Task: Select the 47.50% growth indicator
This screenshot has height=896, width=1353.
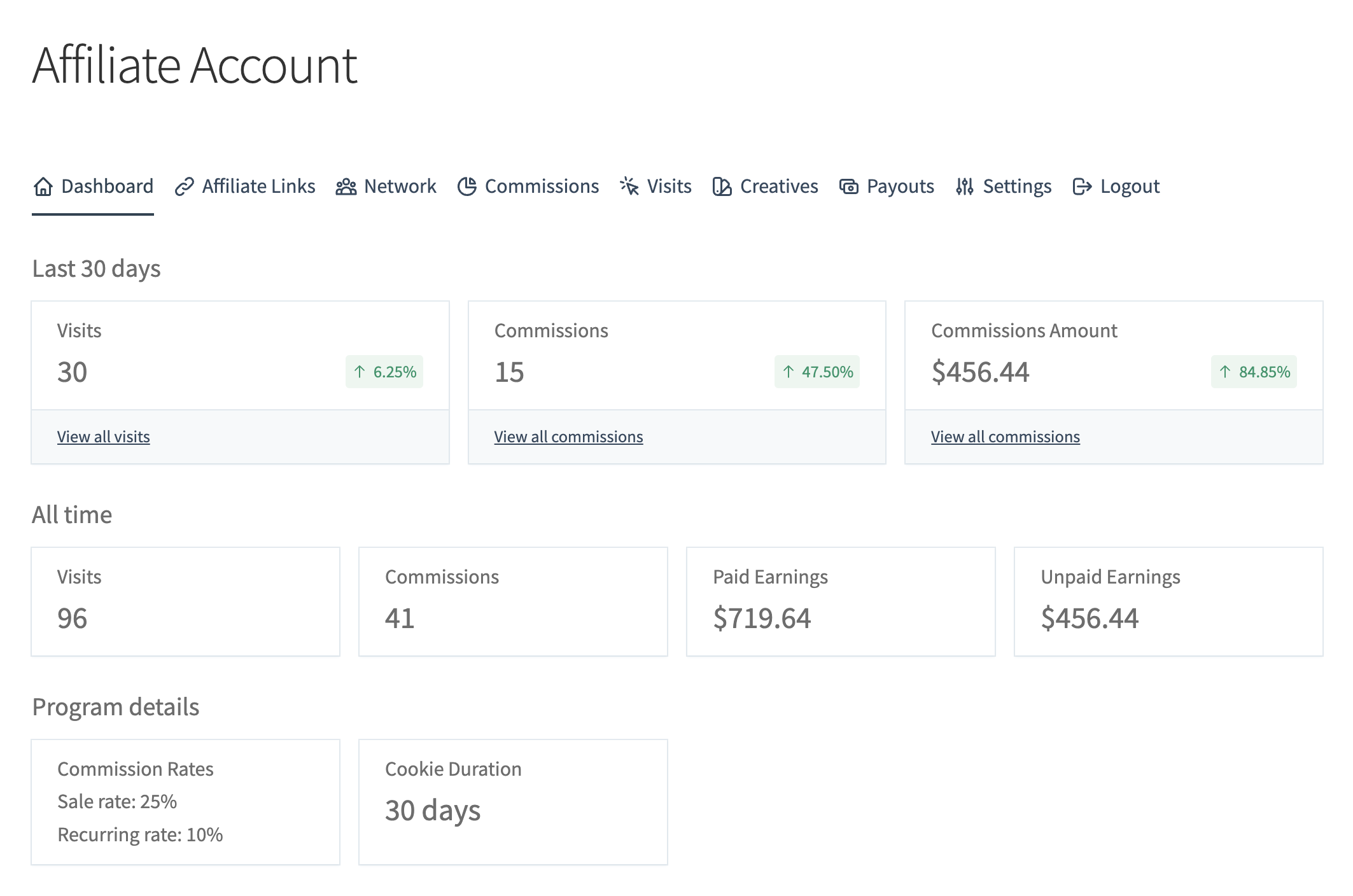Action: 817,372
